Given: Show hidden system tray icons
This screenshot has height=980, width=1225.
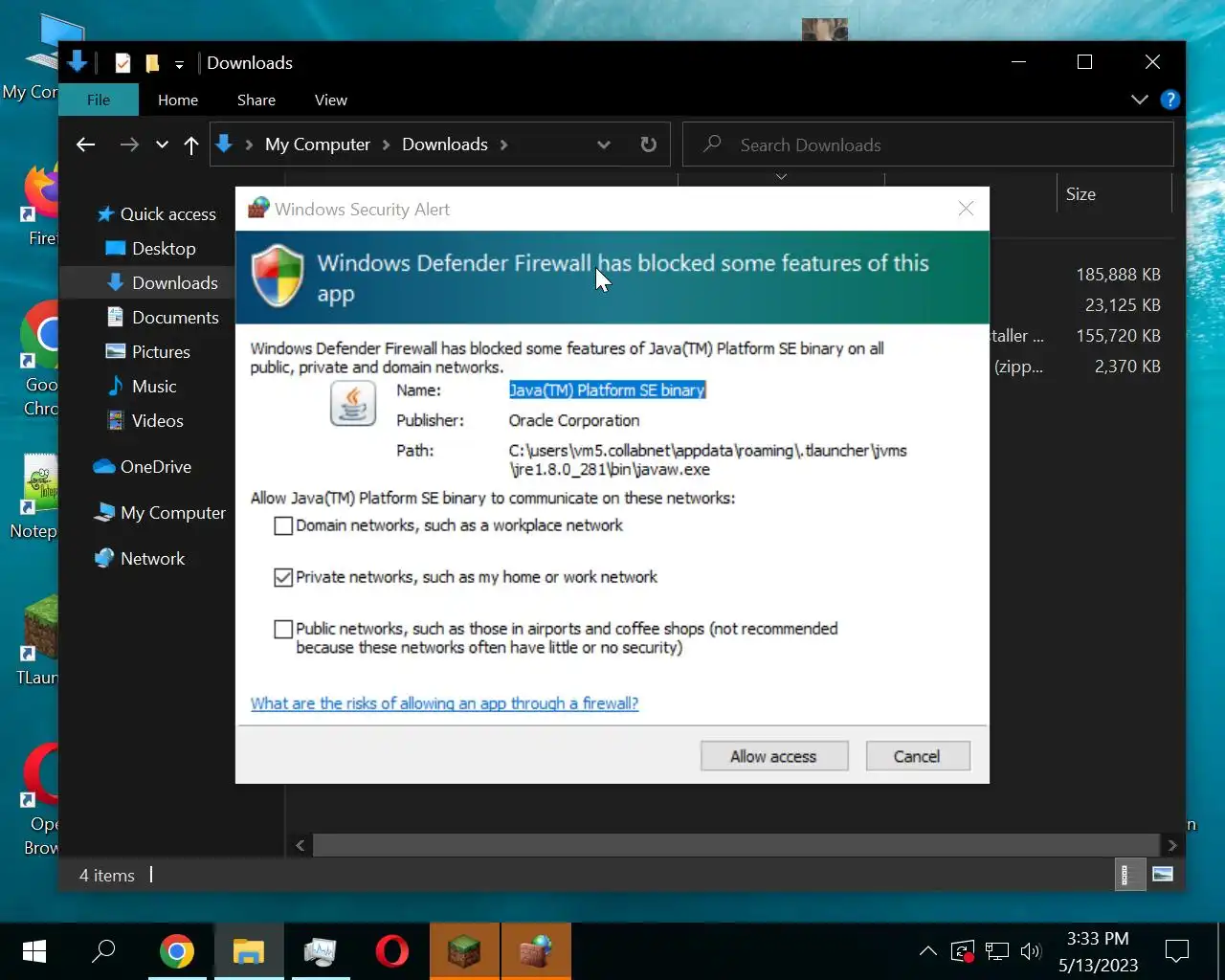Looking at the screenshot, I should pyautogui.click(x=927, y=951).
